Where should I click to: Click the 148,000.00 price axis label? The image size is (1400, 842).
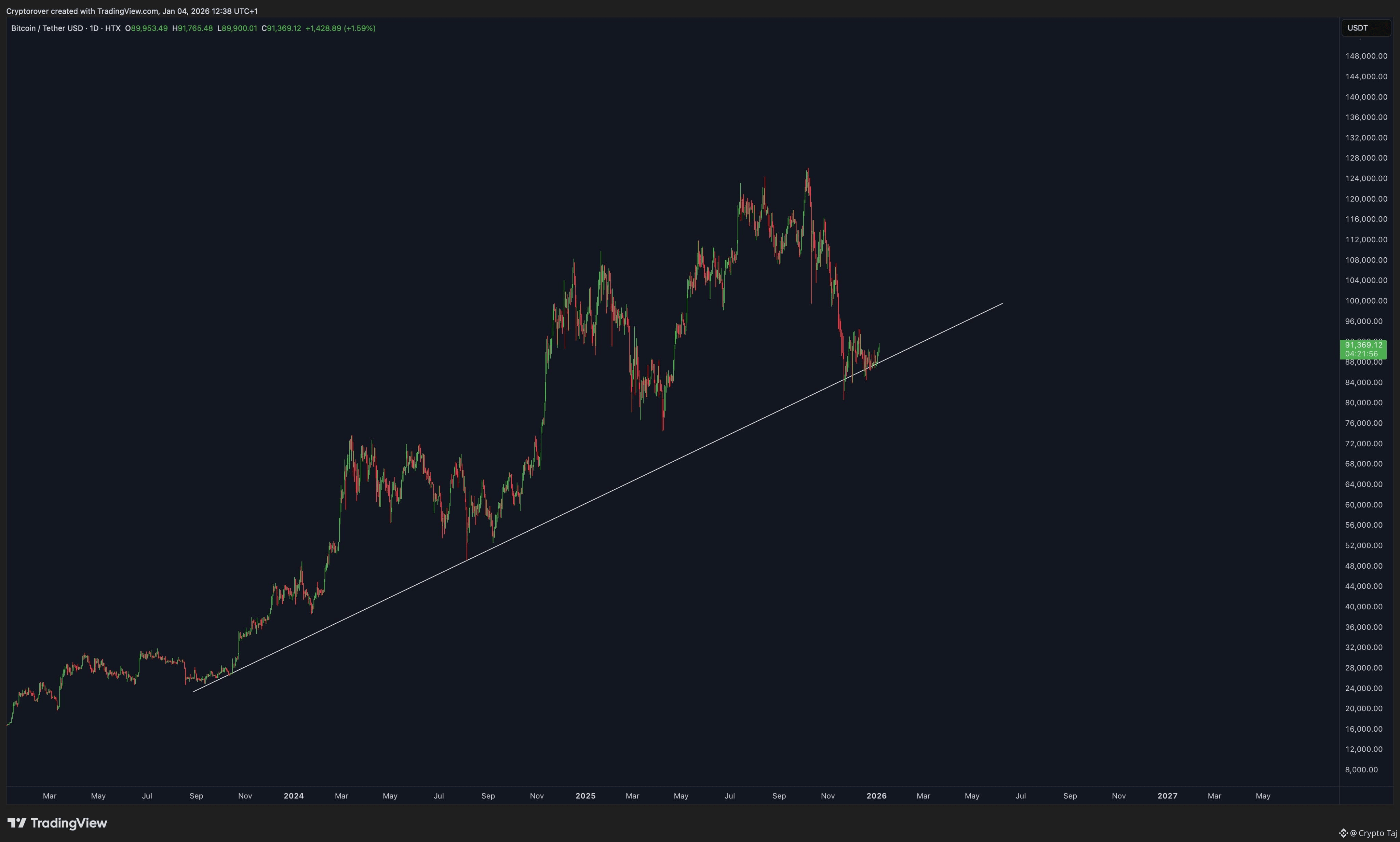(1366, 56)
